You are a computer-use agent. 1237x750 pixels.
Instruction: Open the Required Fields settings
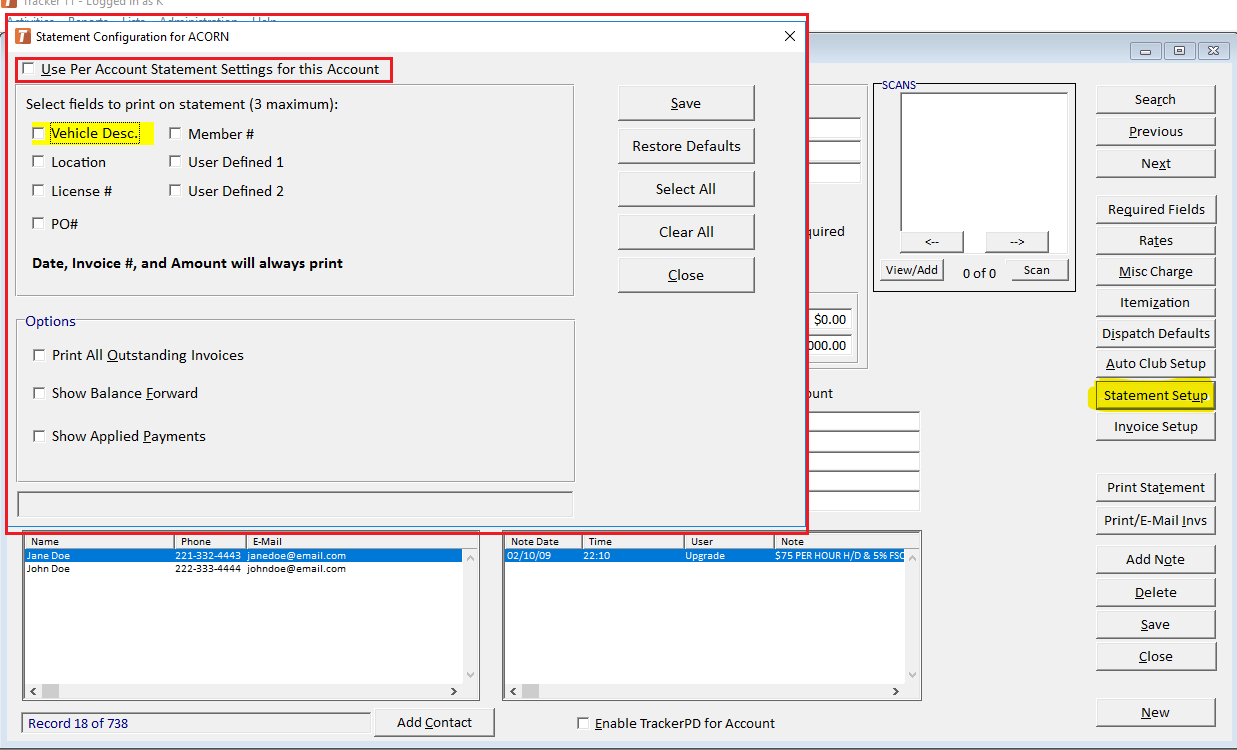point(1155,209)
